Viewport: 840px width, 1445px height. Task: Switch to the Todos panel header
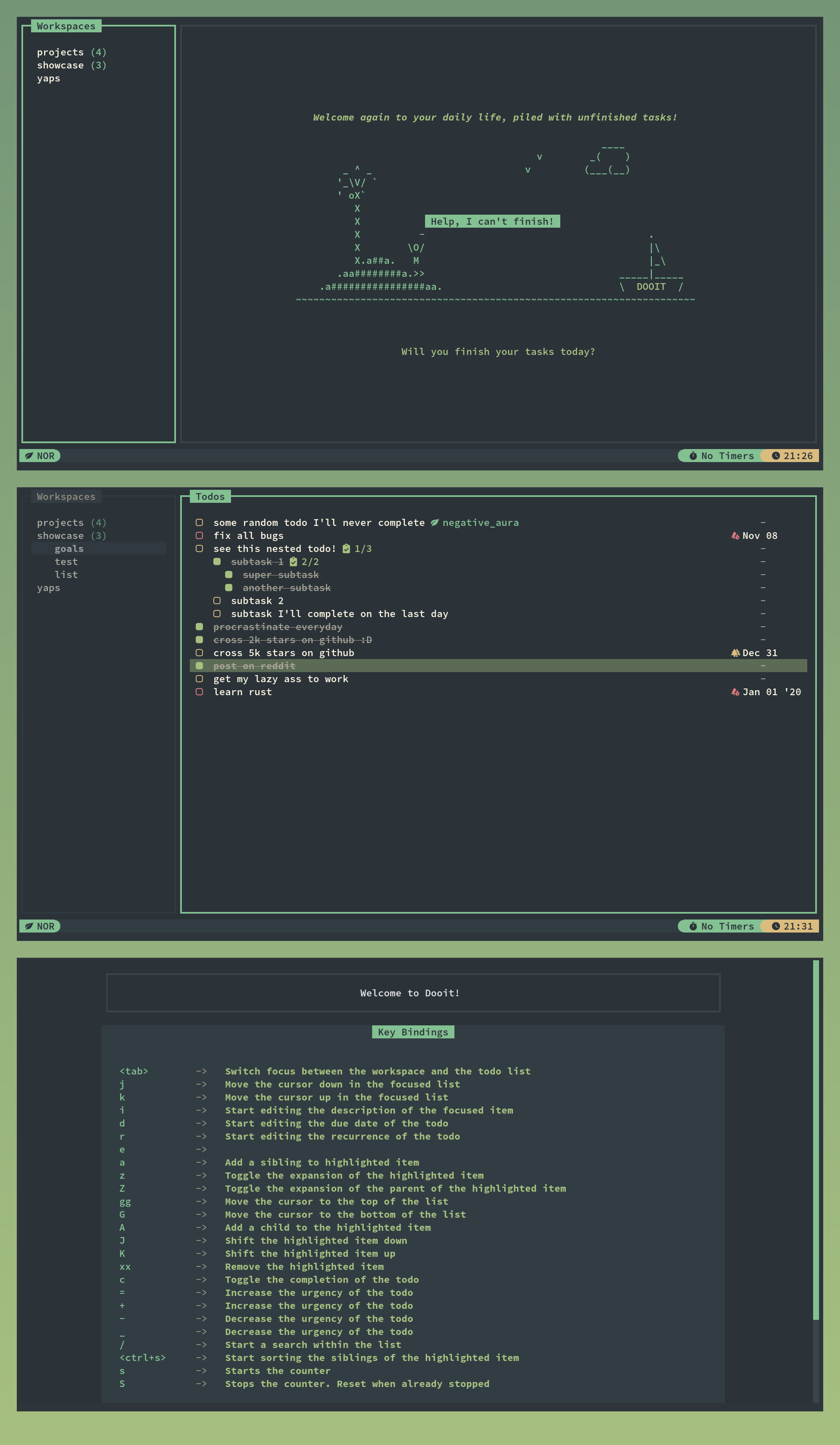pos(210,497)
